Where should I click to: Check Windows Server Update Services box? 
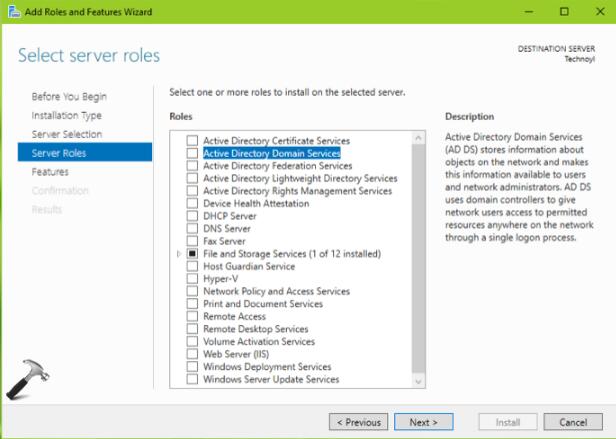192,380
